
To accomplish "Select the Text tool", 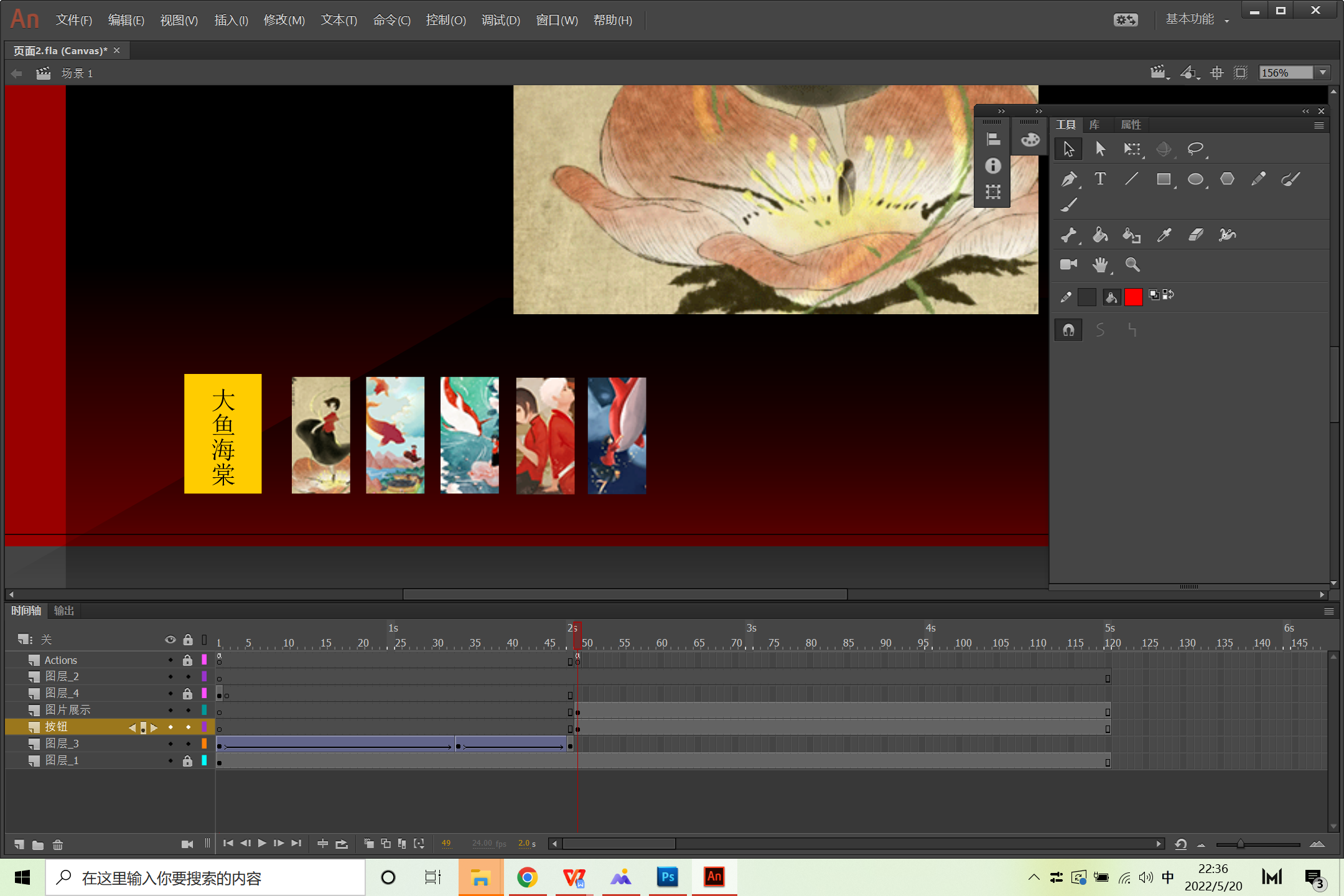I will 1100,179.
